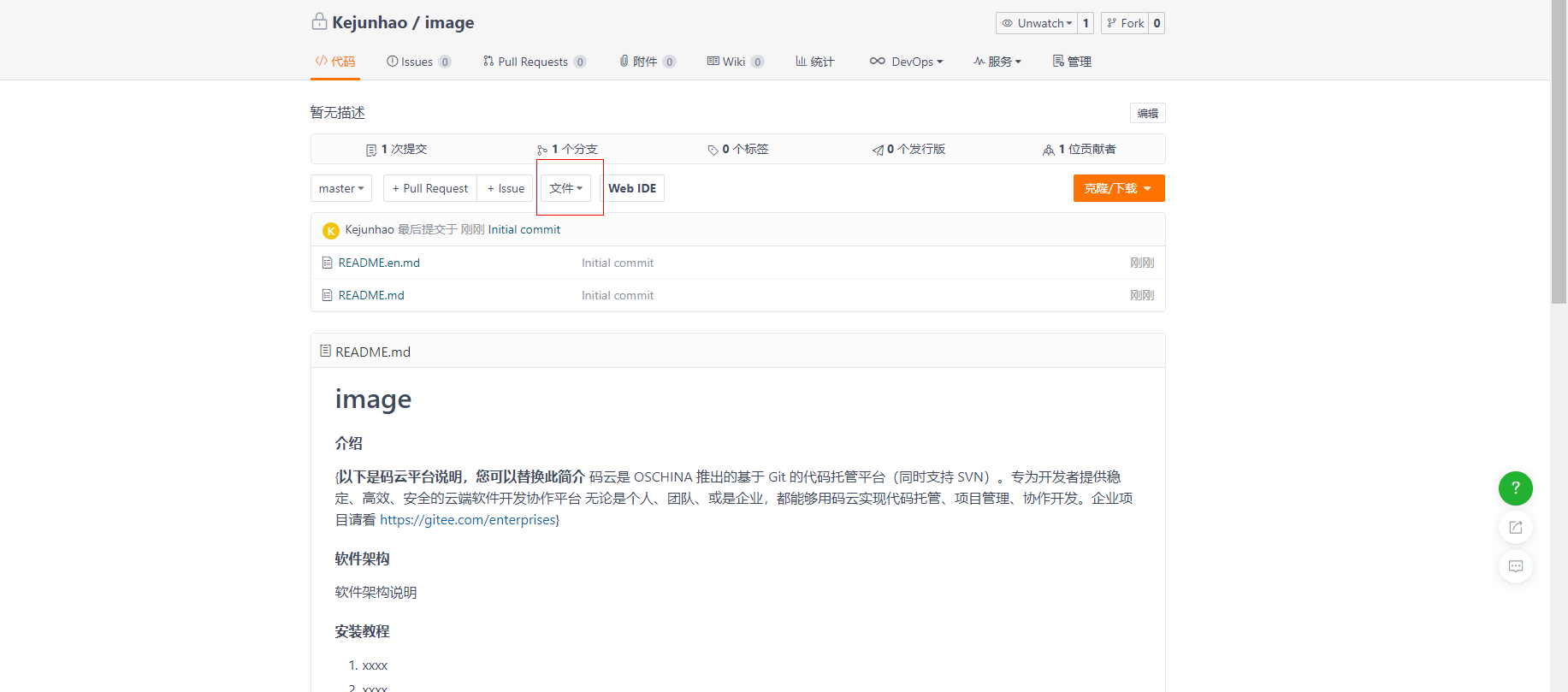This screenshot has width=1568, height=692.
Task: Fork the repository
Action: [x=1125, y=23]
